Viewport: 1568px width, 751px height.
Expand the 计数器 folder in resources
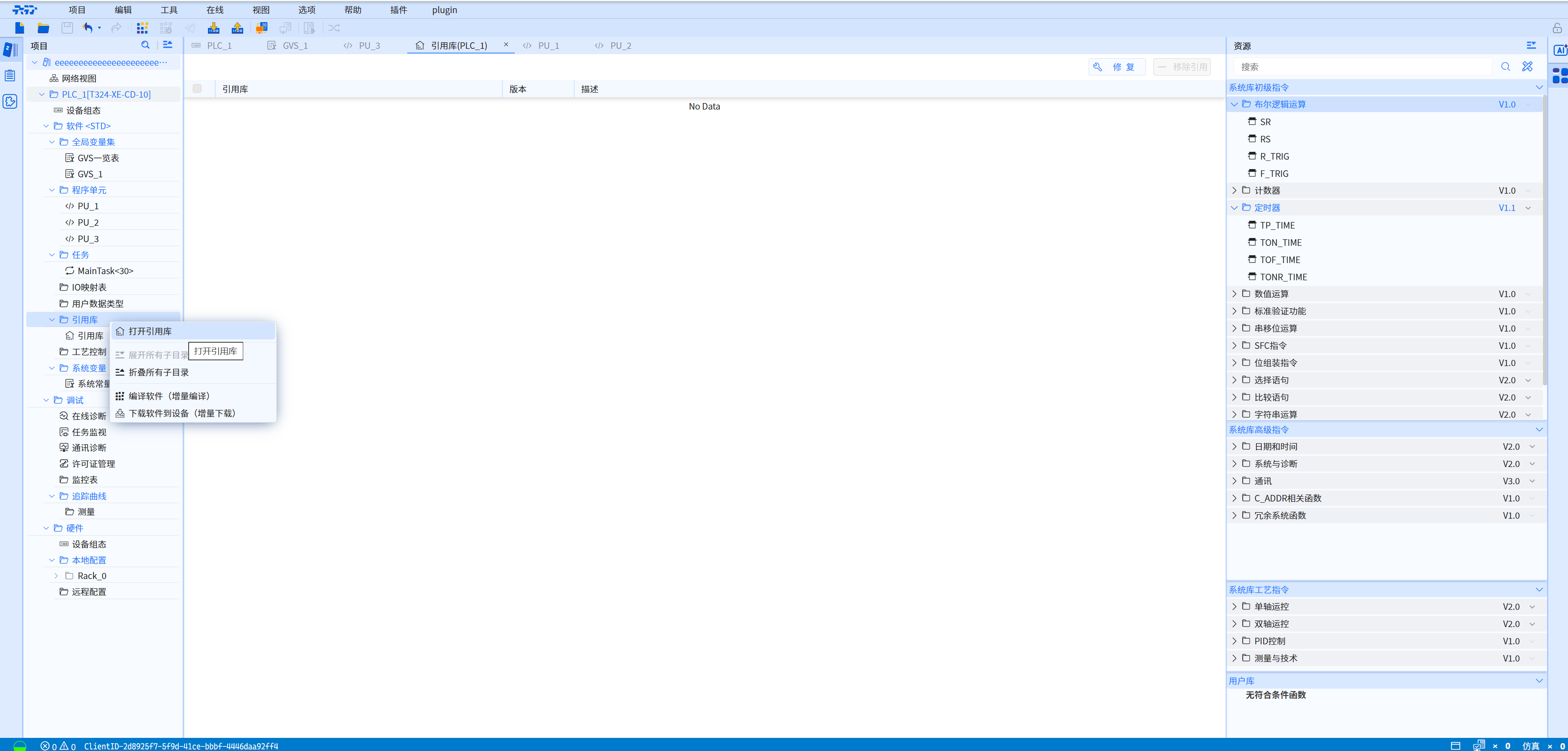click(1234, 190)
